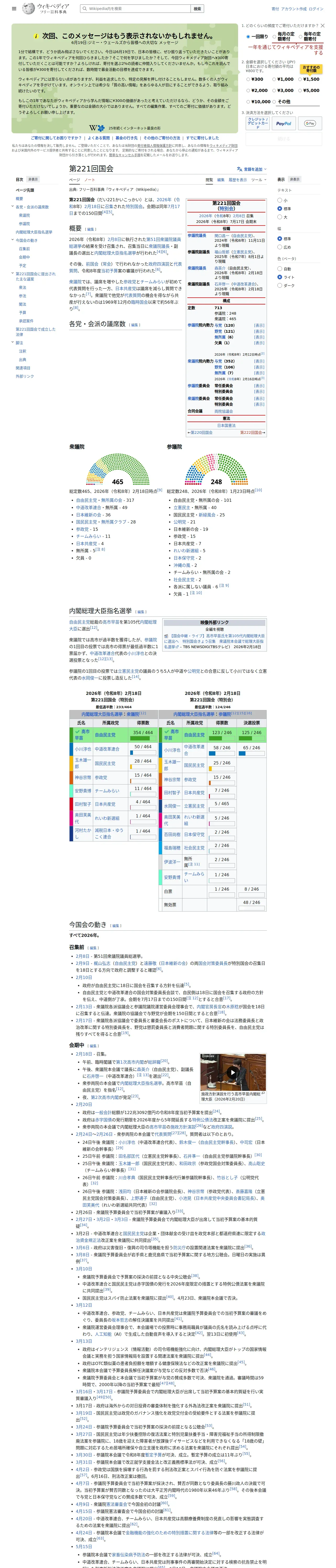Show details for 与党 (120) in infobox
336x1568 pixels.
(259, 326)
